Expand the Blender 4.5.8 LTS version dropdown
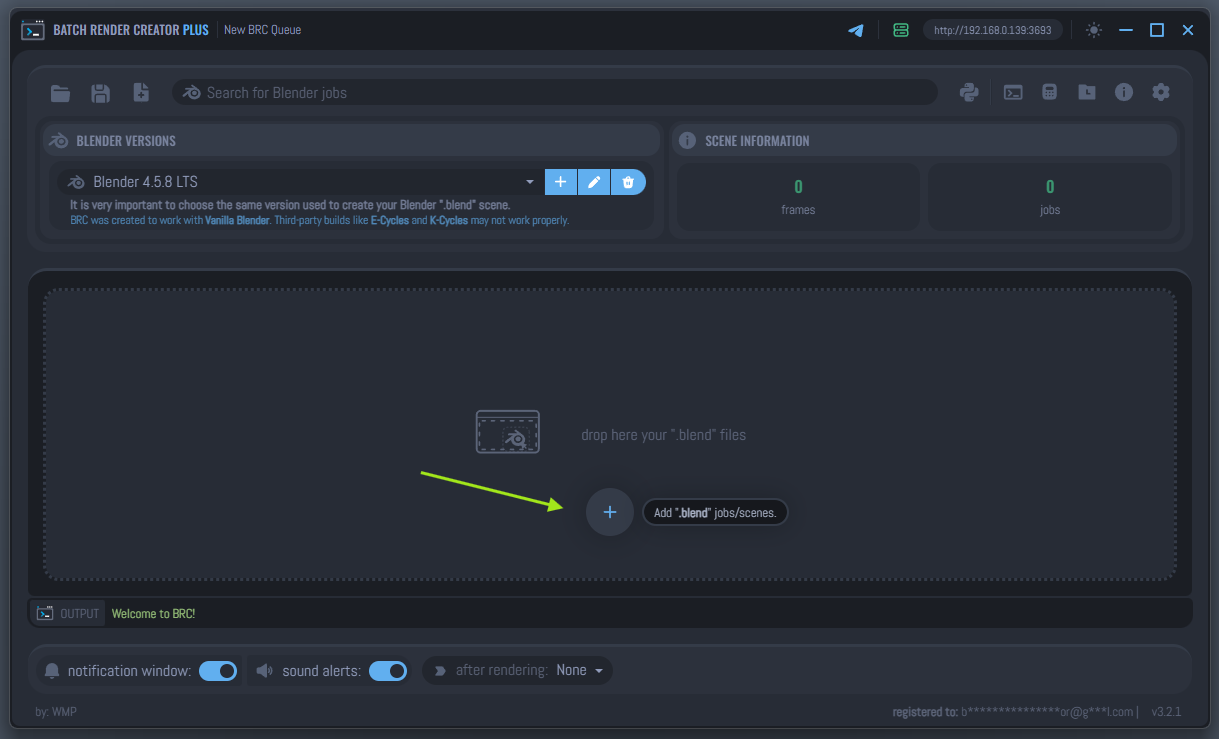The width and height of the screenshot is (1219, 739). [x=301, y=182]
